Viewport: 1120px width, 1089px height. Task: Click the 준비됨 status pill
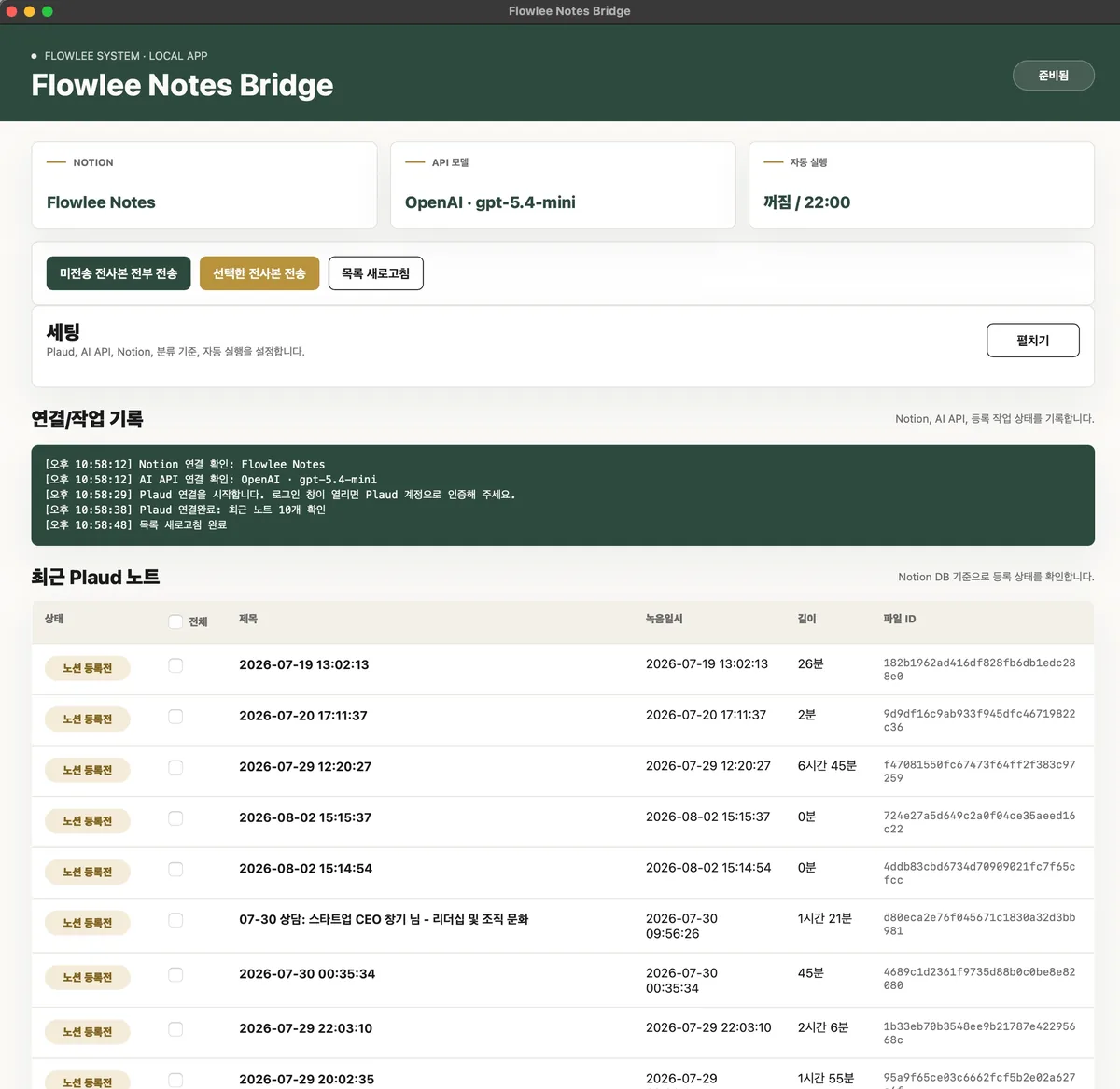tap(1054, 76)
